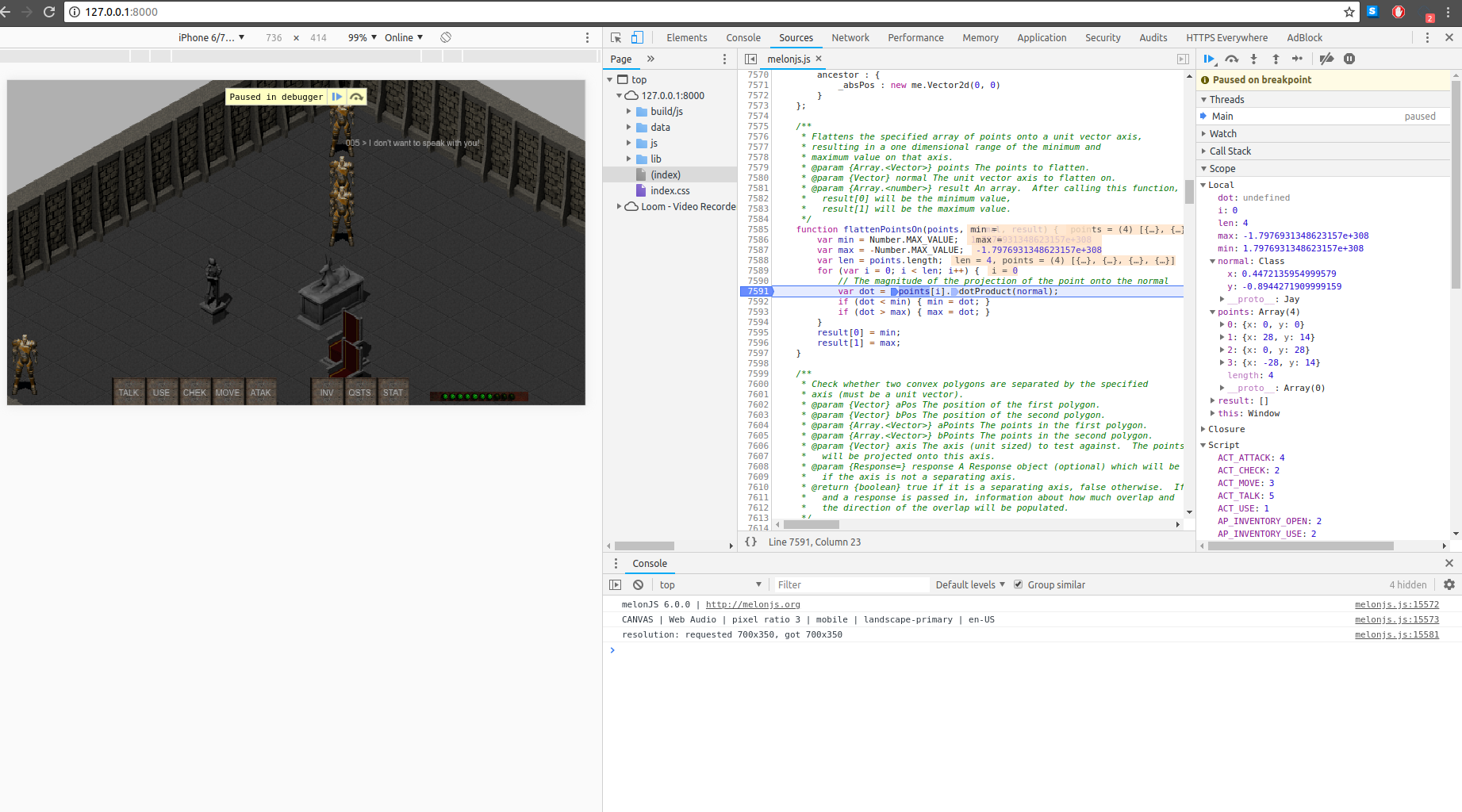This screenshot has width=1462, height=812.
Task: Open DevTools customize menu
Action: [1427, 37]
